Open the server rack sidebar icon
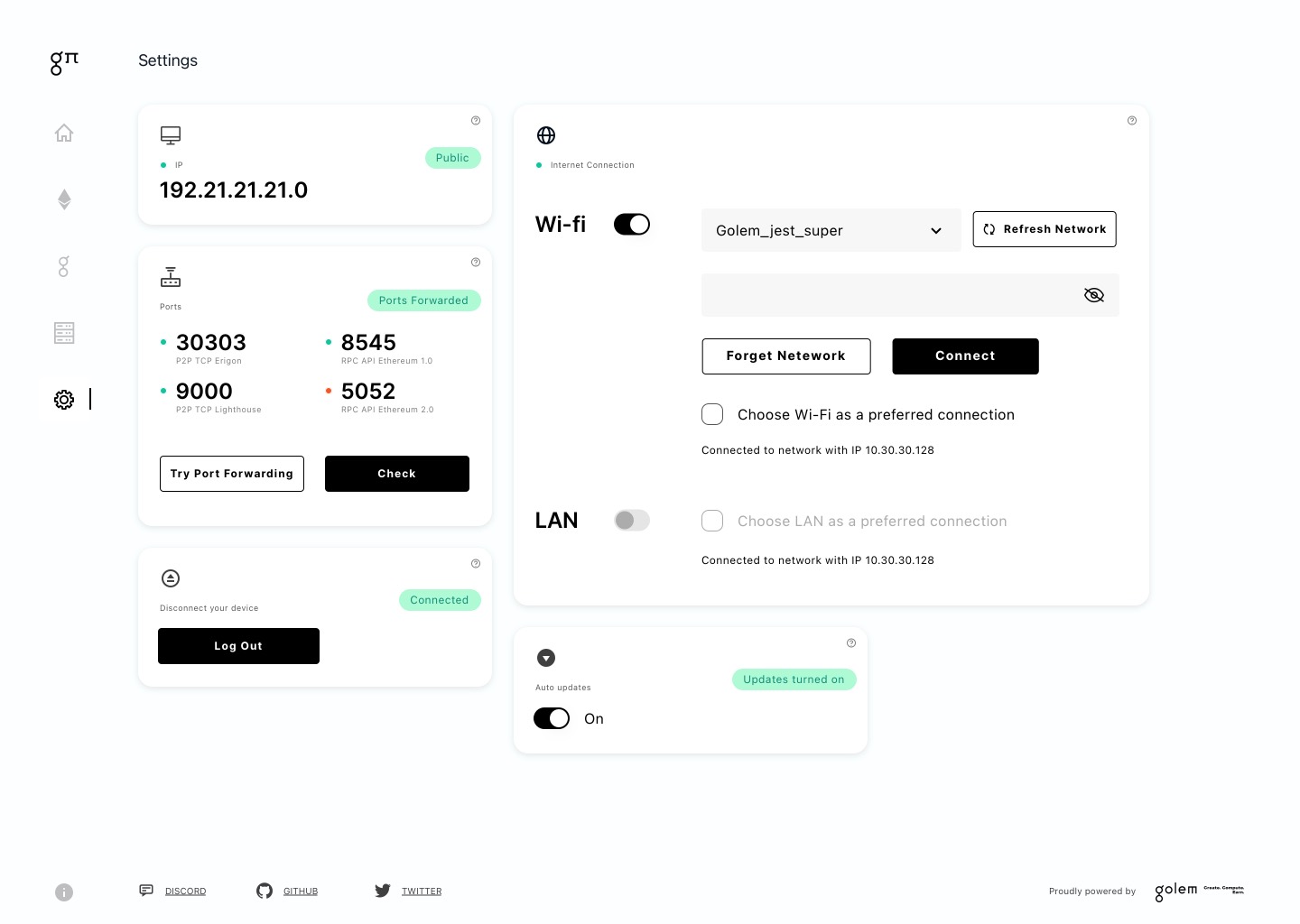The height and width of the screenshot is (924, 1300). click(x=64, y=333)
